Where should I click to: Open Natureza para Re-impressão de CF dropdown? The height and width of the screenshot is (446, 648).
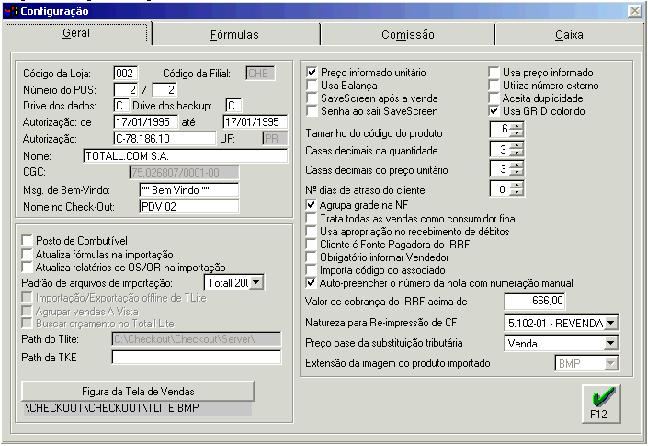pyautogui.click(x=611, y=322)
